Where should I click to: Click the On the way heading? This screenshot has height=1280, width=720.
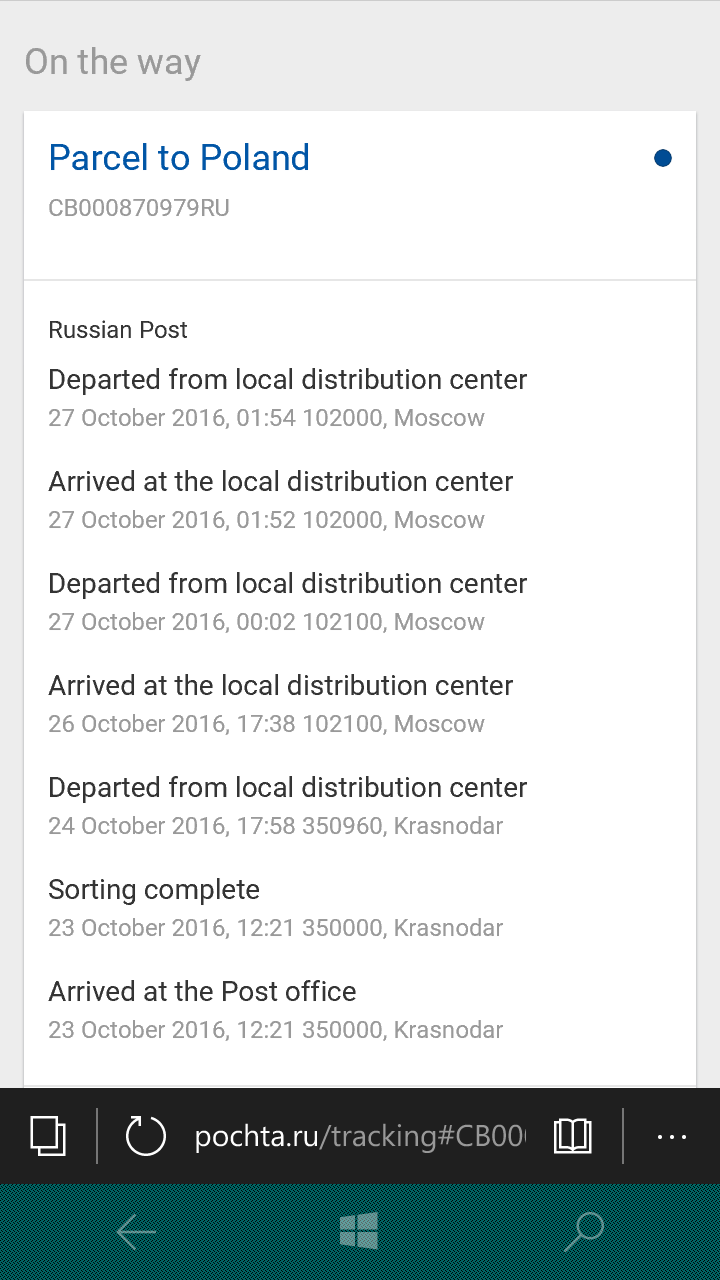pyautogui.click(x=113, y=62)
